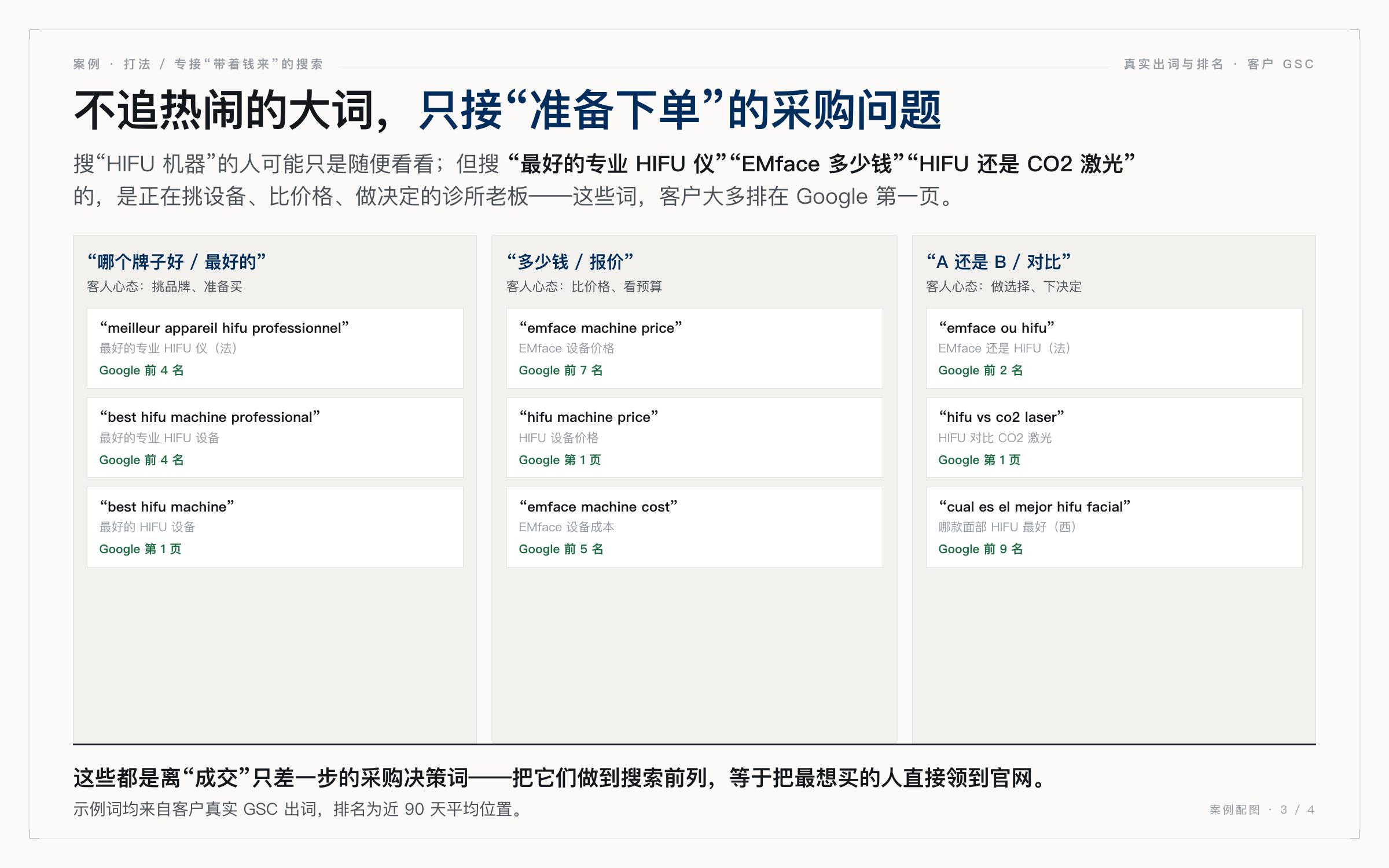1389x868 pixels.
Task: Click the subtitle 客人心态：比价格、看预算
Action: point(584,286)
